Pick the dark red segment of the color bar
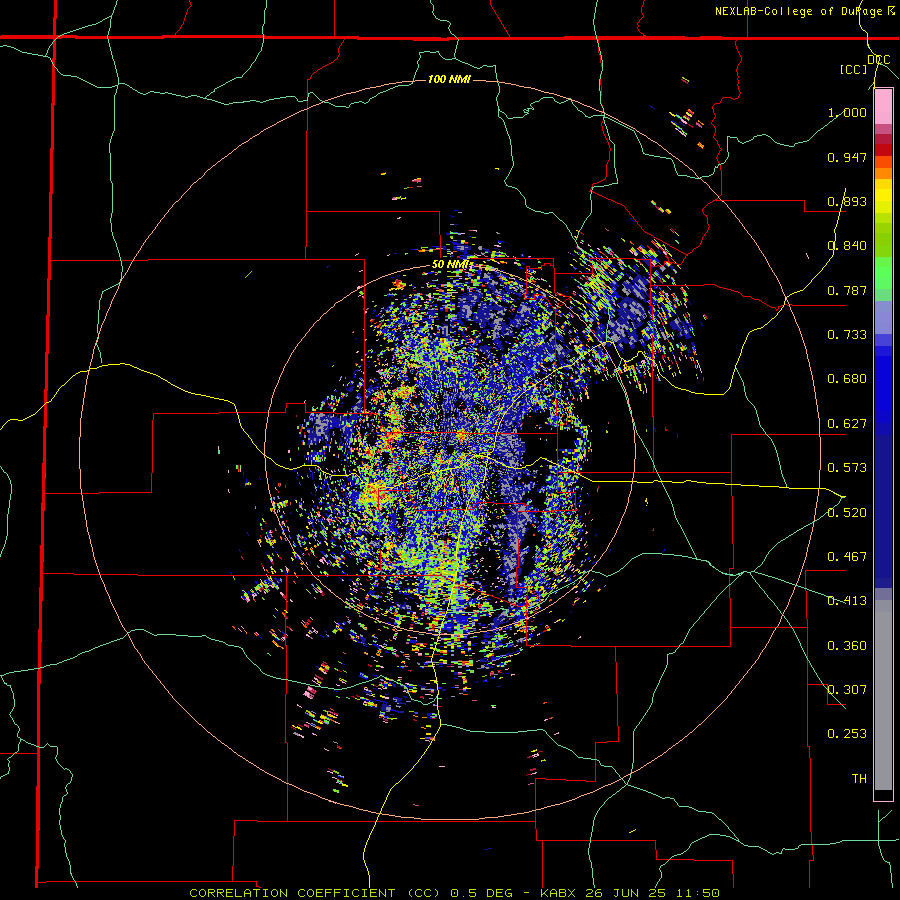The image size is (900, 900). click(883, 149)
